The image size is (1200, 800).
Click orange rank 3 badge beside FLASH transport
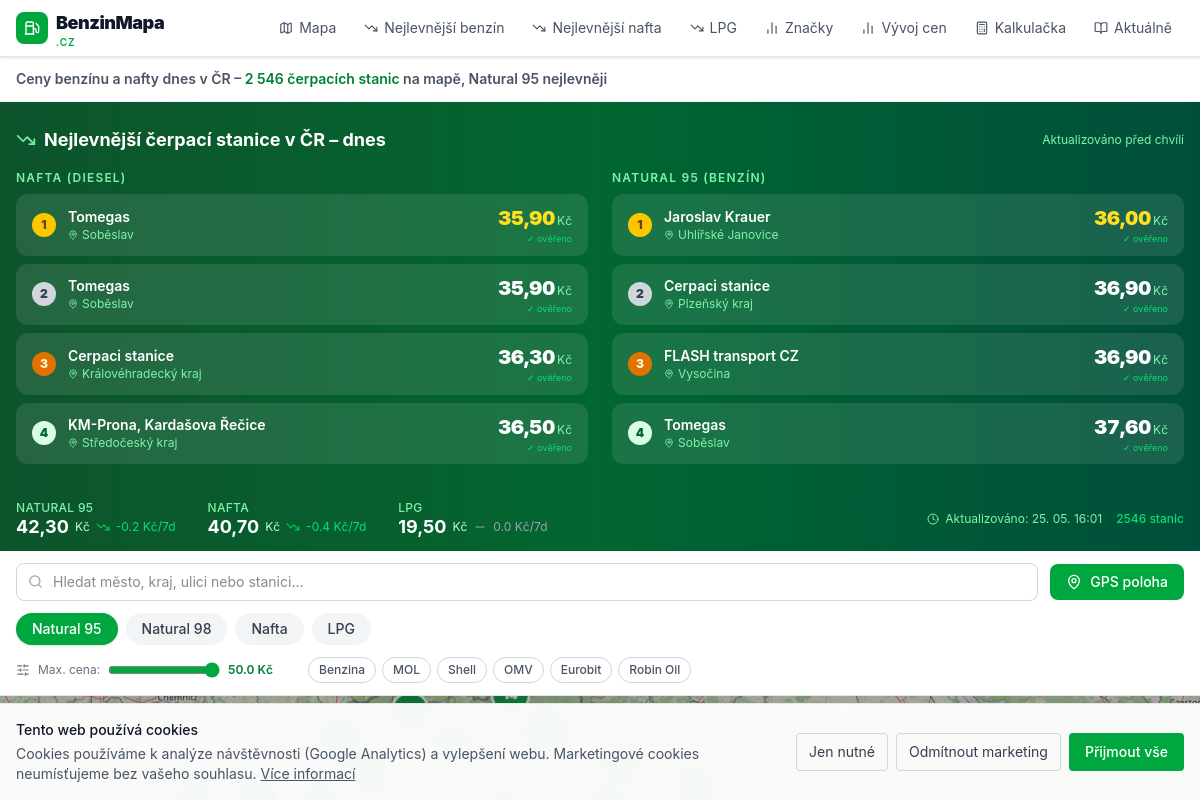640,364
